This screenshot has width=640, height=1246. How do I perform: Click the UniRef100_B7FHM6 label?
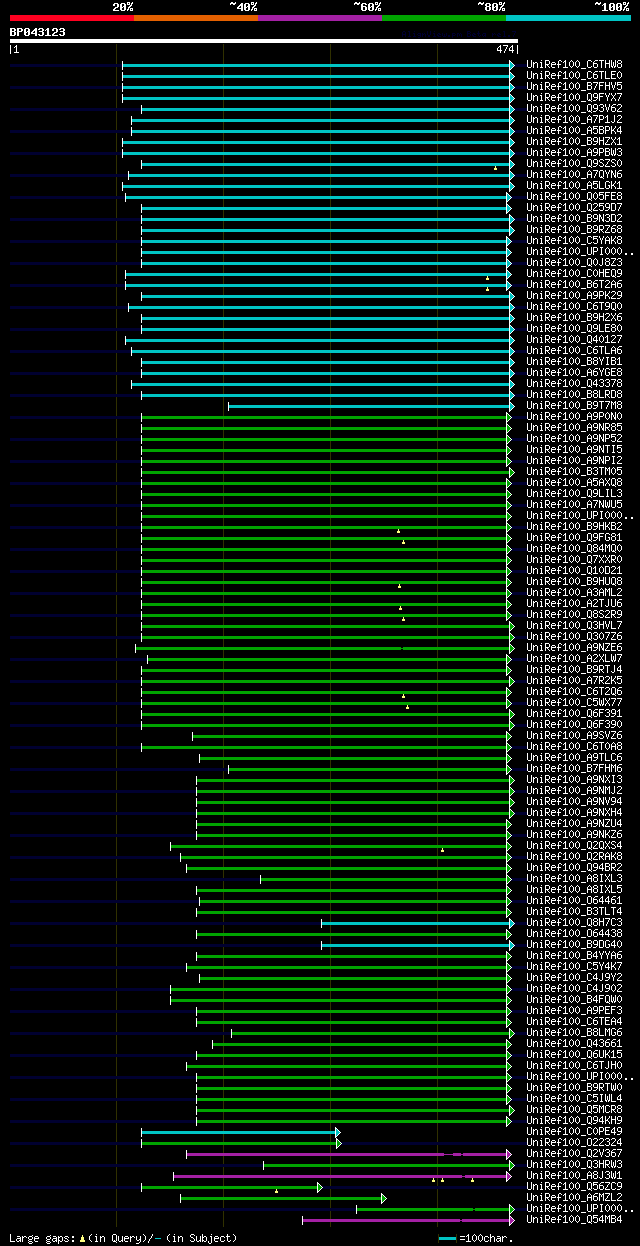pos(574,768)
